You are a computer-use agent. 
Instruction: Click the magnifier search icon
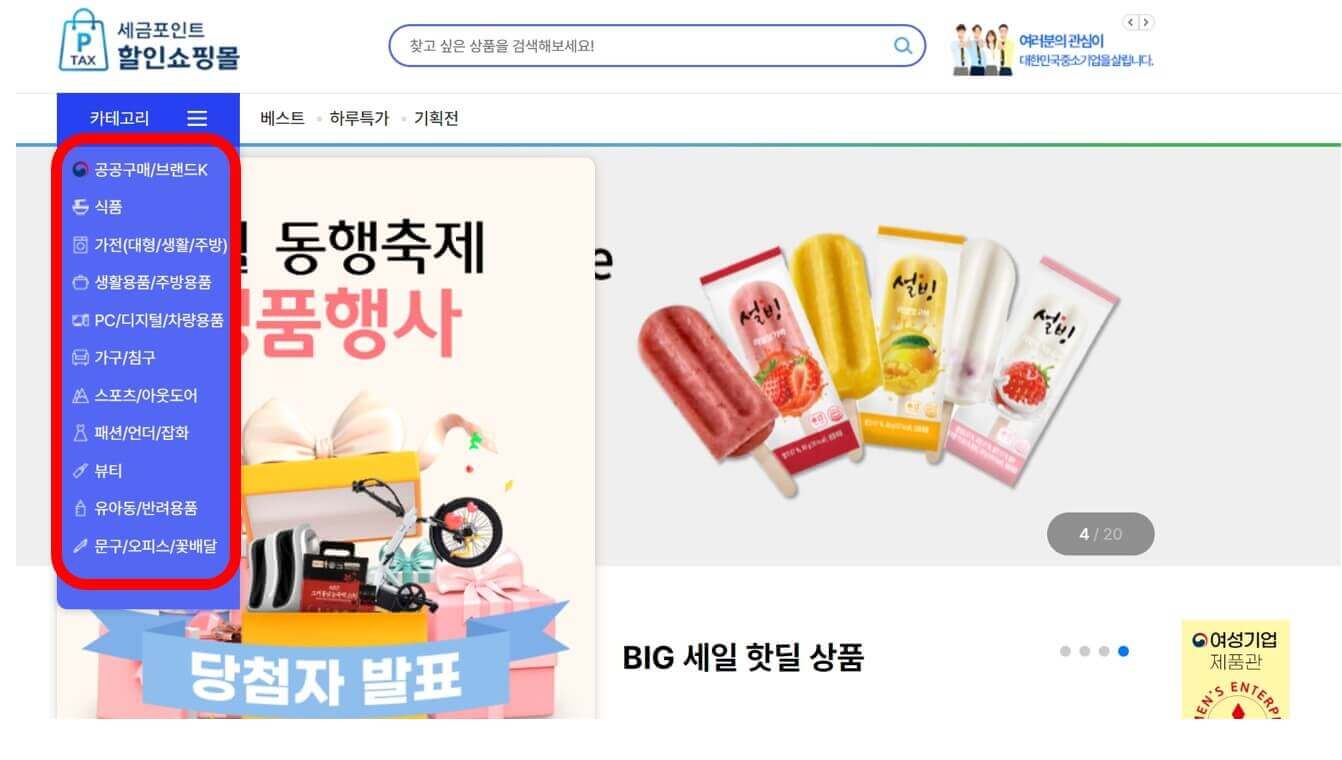point(902,46)
